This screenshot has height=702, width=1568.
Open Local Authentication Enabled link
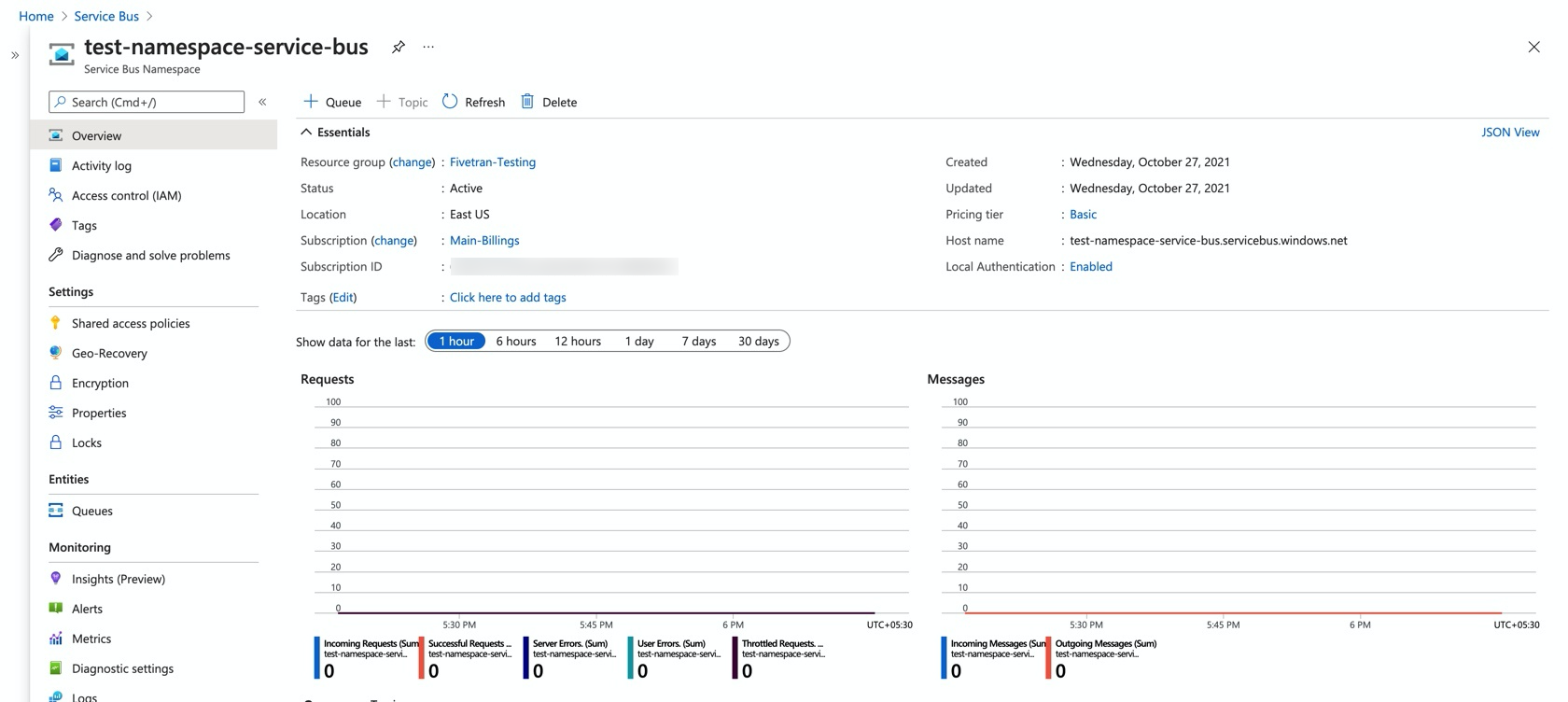(1091, 267)
